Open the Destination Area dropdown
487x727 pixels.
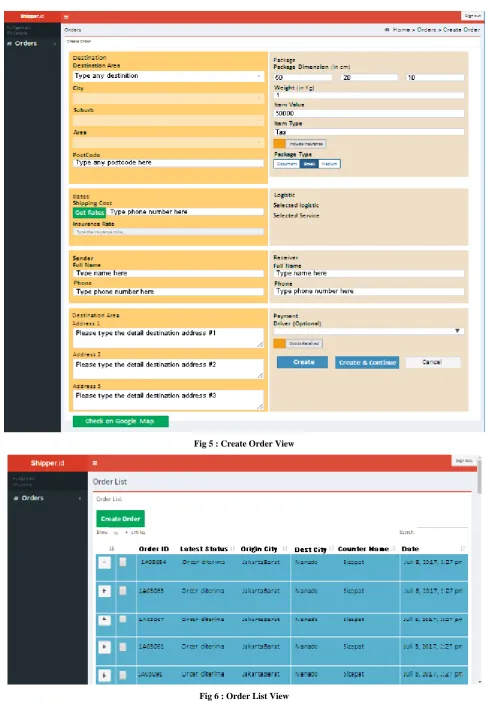tap(168, 76)
